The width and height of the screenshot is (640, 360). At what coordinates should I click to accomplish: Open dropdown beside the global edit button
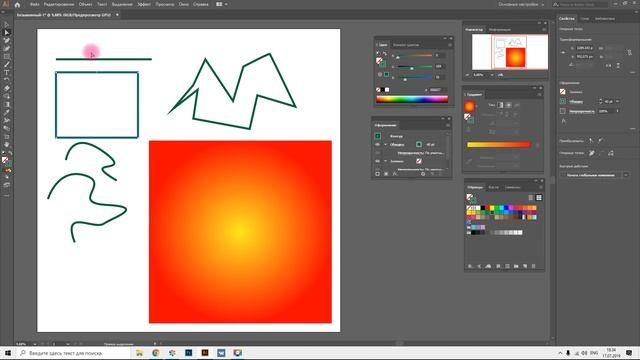point(626,175)
